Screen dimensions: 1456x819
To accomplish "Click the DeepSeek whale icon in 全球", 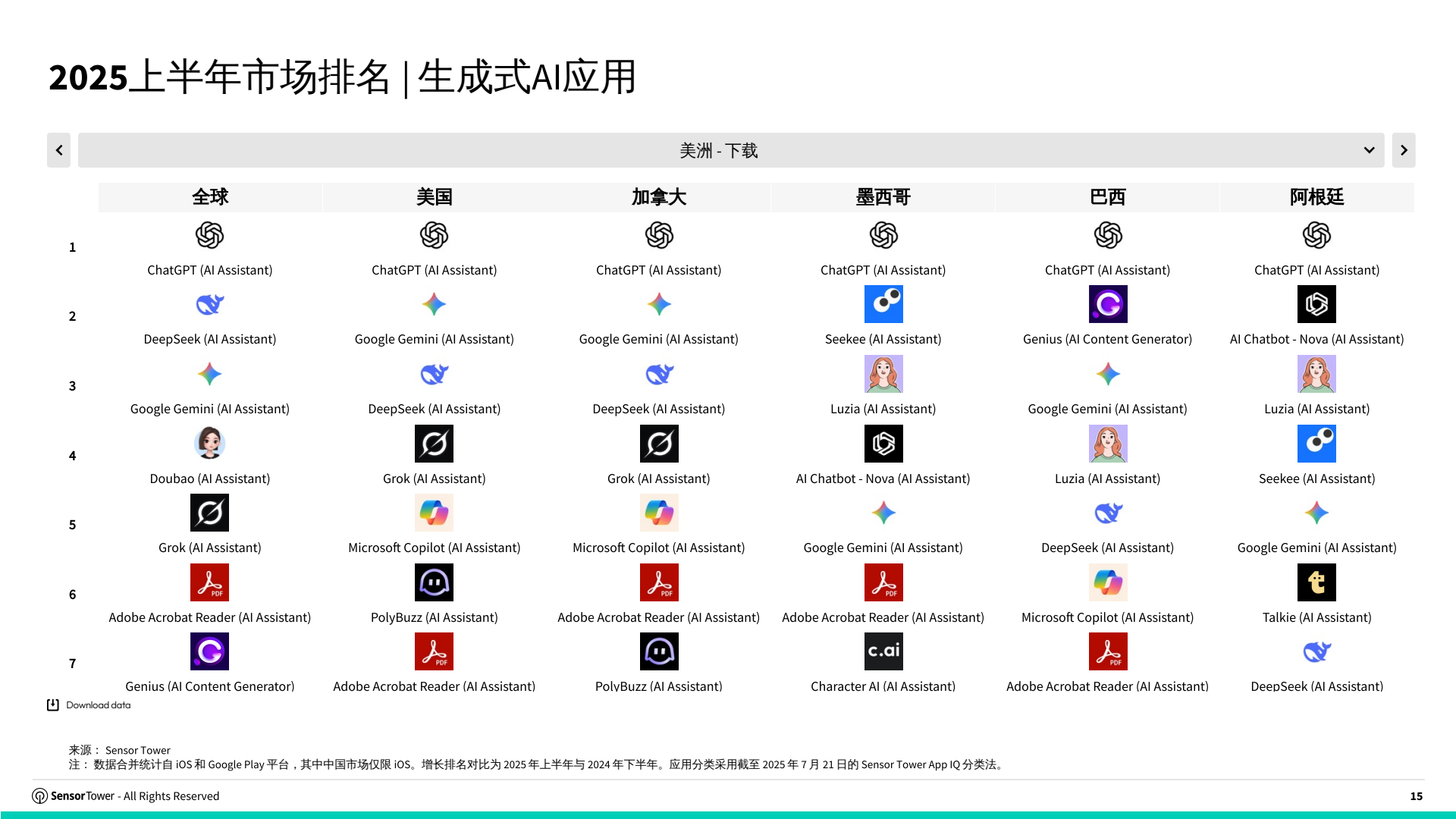I will tap(209, 305).
